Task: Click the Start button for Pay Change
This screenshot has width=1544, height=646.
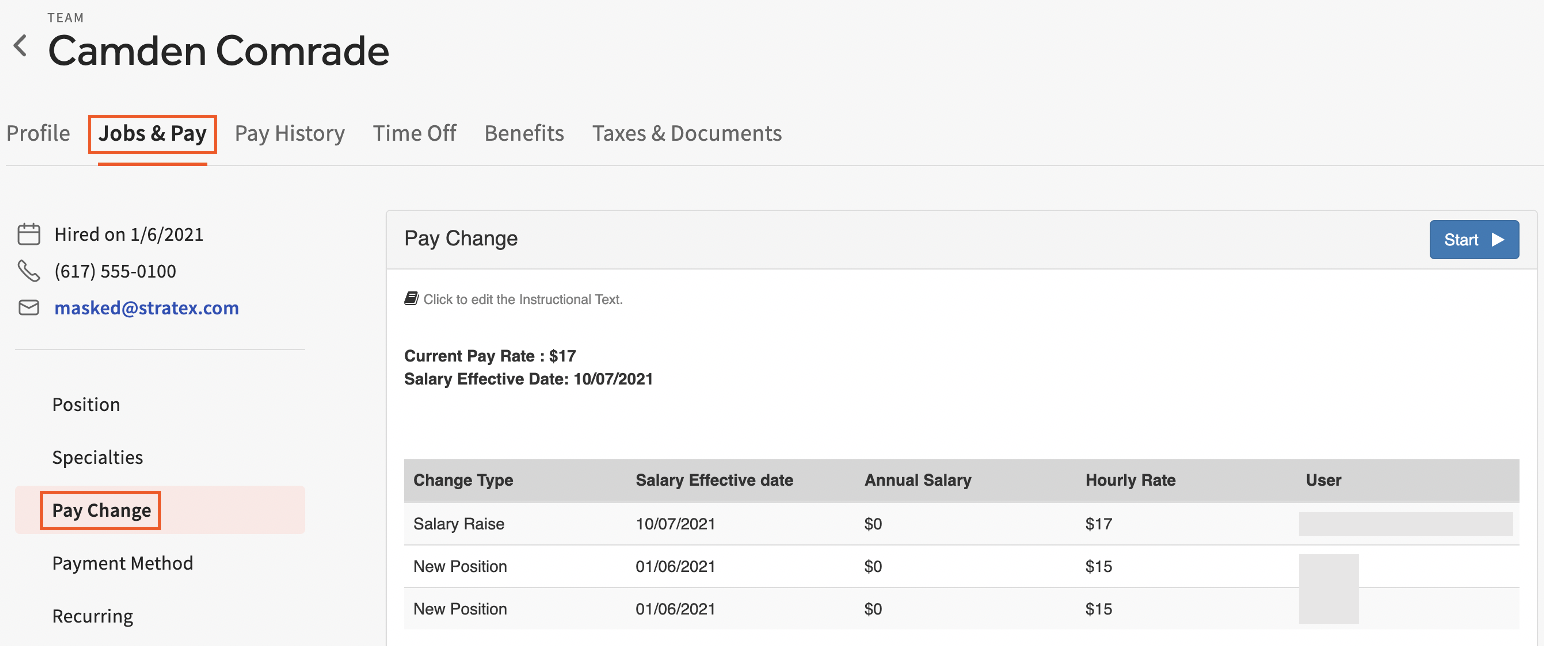Action: coord(1473,239)
